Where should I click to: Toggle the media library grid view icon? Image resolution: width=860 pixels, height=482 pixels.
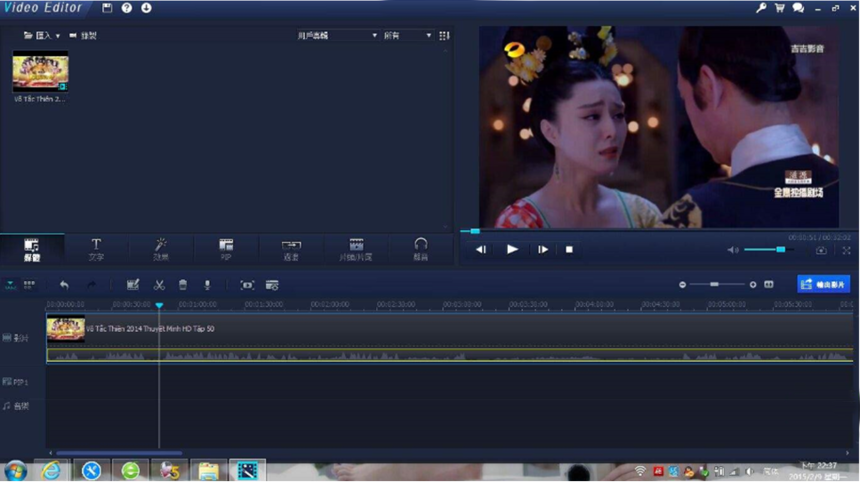(444, 35)
